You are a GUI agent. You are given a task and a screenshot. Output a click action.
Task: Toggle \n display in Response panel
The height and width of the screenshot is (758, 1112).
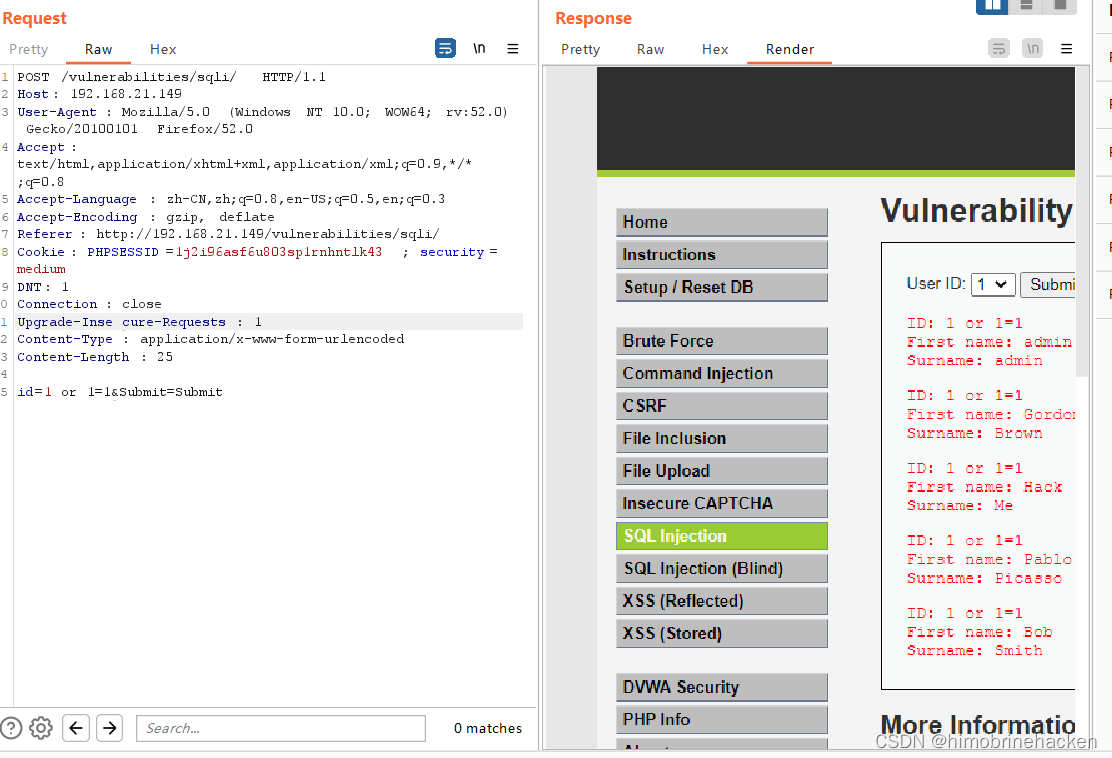(x=1033, y=48)
